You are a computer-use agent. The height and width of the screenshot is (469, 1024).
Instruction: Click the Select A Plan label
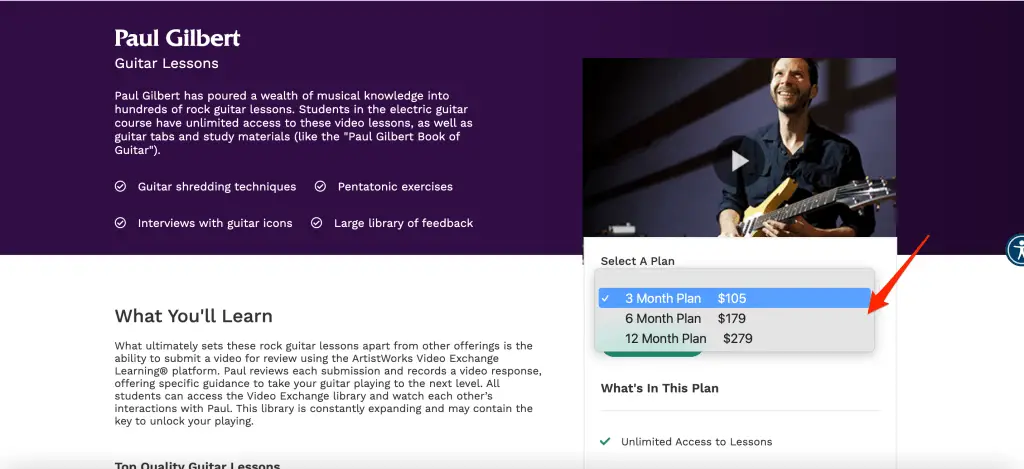click(x=637, y=261)
